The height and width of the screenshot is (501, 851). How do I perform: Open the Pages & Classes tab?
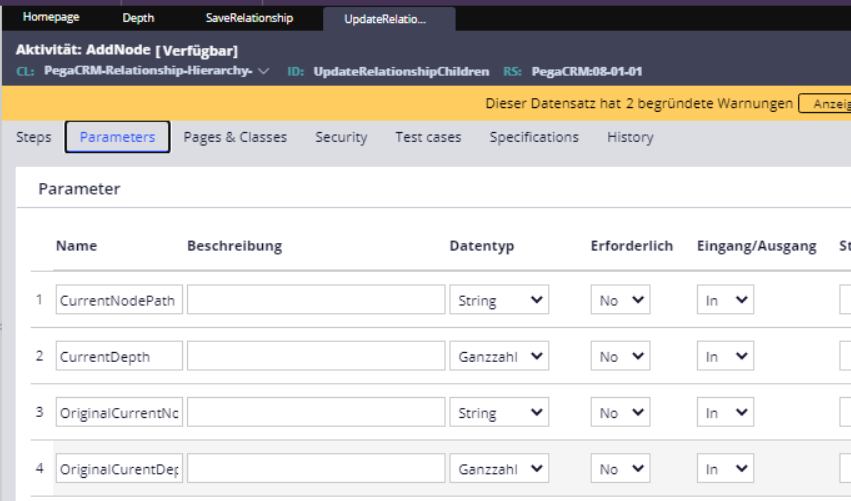click(235, 137)
